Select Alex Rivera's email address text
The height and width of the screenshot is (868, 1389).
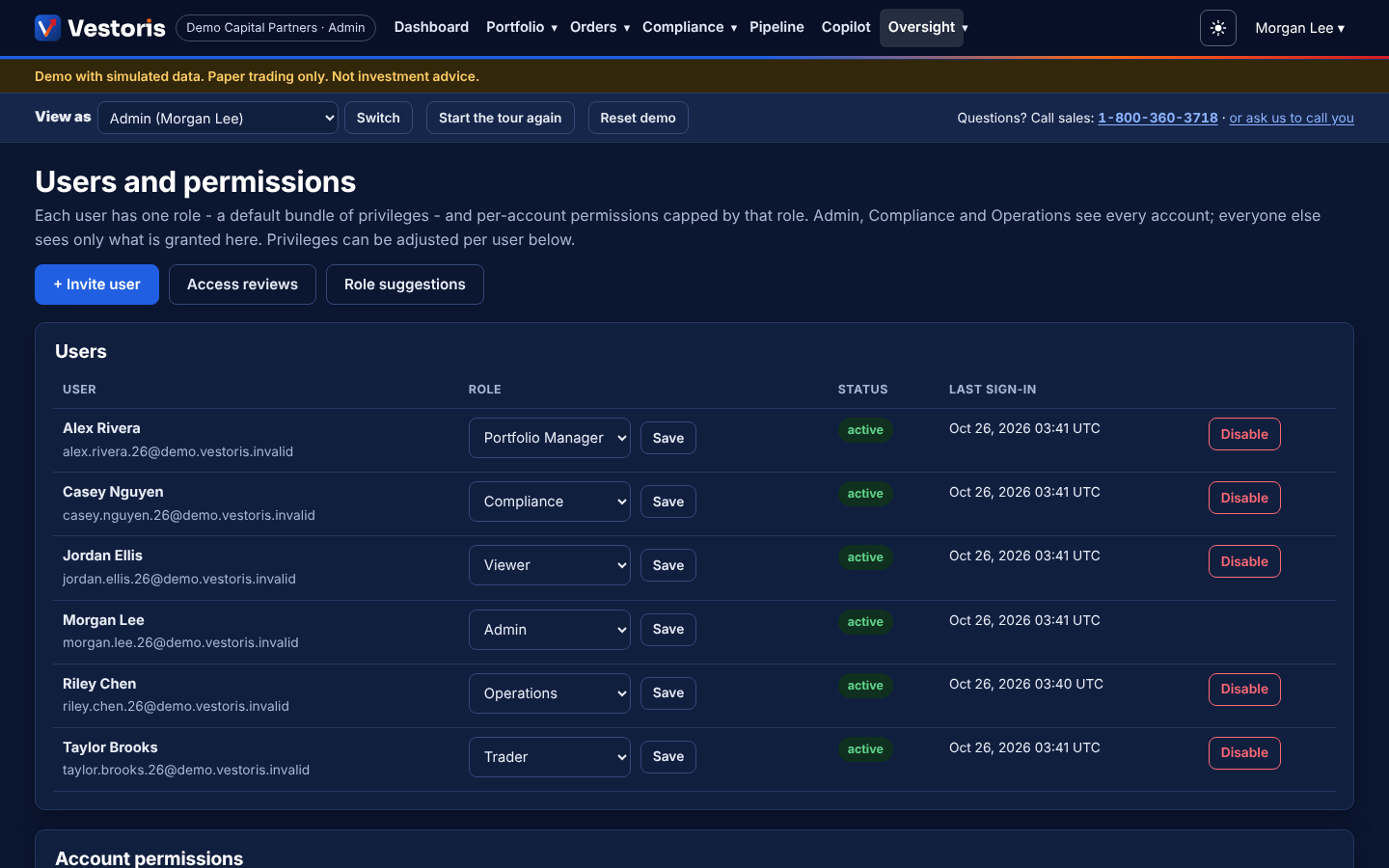177,451
